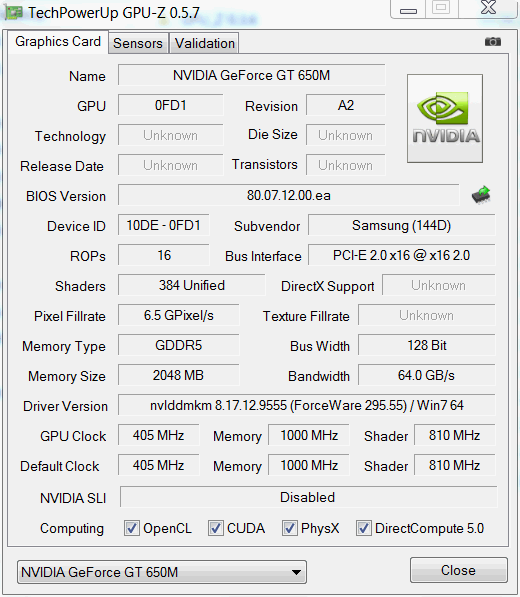
Task: Click the BIOS Version field
Action: coord(289,195)
